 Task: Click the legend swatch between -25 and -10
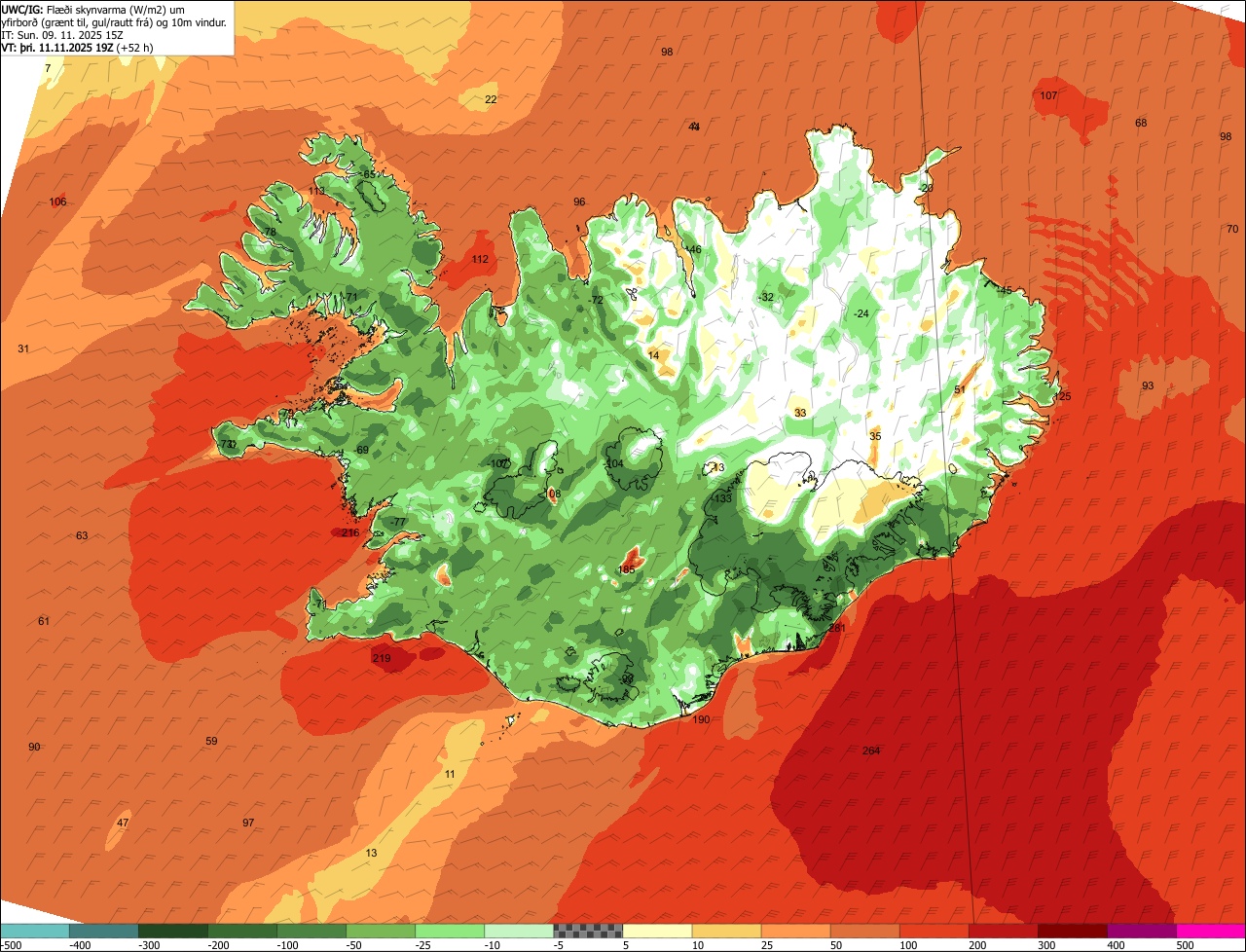point(450,931)
